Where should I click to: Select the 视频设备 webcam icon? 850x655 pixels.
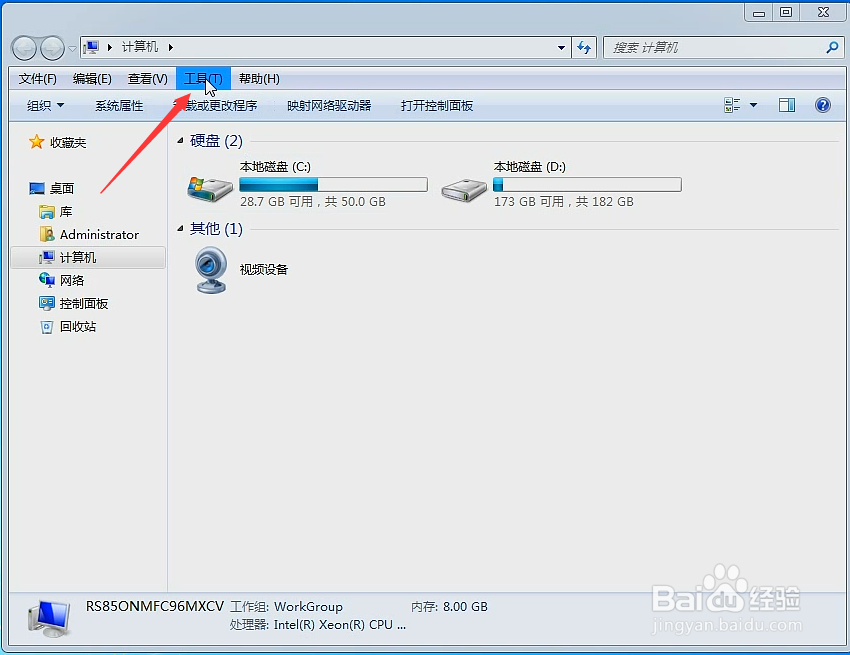pos(211,270)
